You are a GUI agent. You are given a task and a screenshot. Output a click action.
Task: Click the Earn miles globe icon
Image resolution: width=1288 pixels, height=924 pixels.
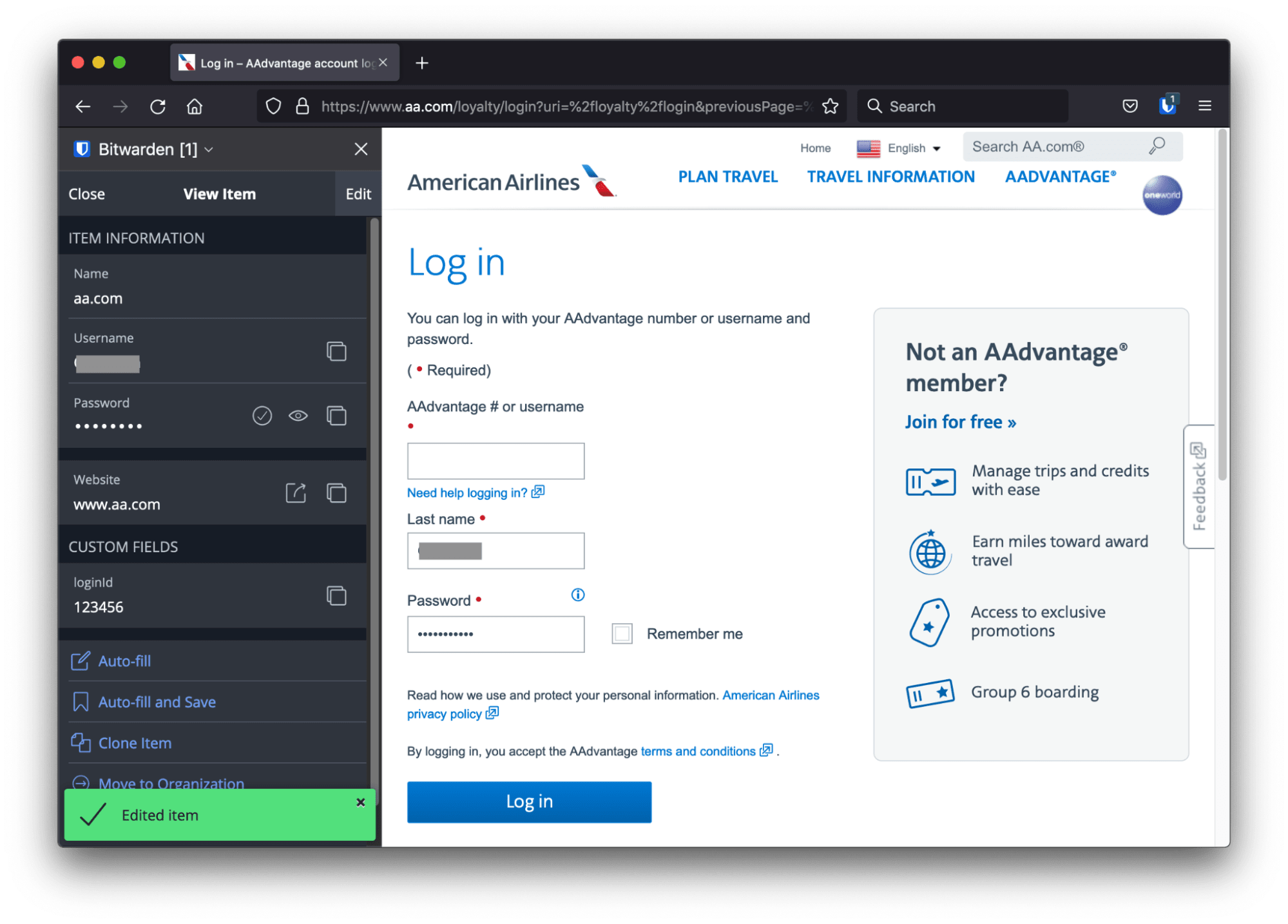pyautogui.click(x=930, y=552)
